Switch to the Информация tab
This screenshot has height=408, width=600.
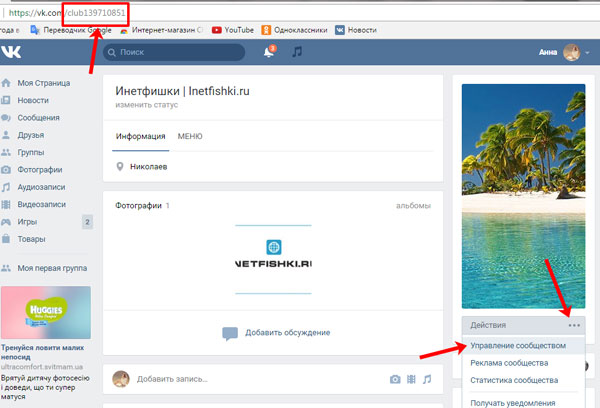coord(140,135)
